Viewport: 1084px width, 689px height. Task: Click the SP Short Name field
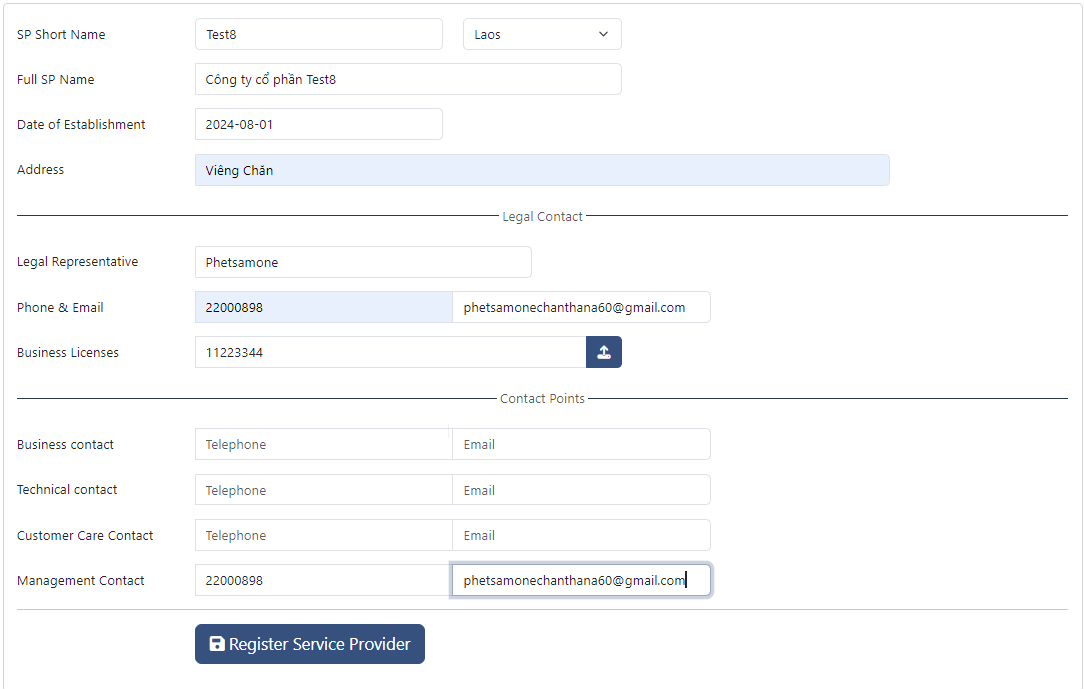[318, 34]
